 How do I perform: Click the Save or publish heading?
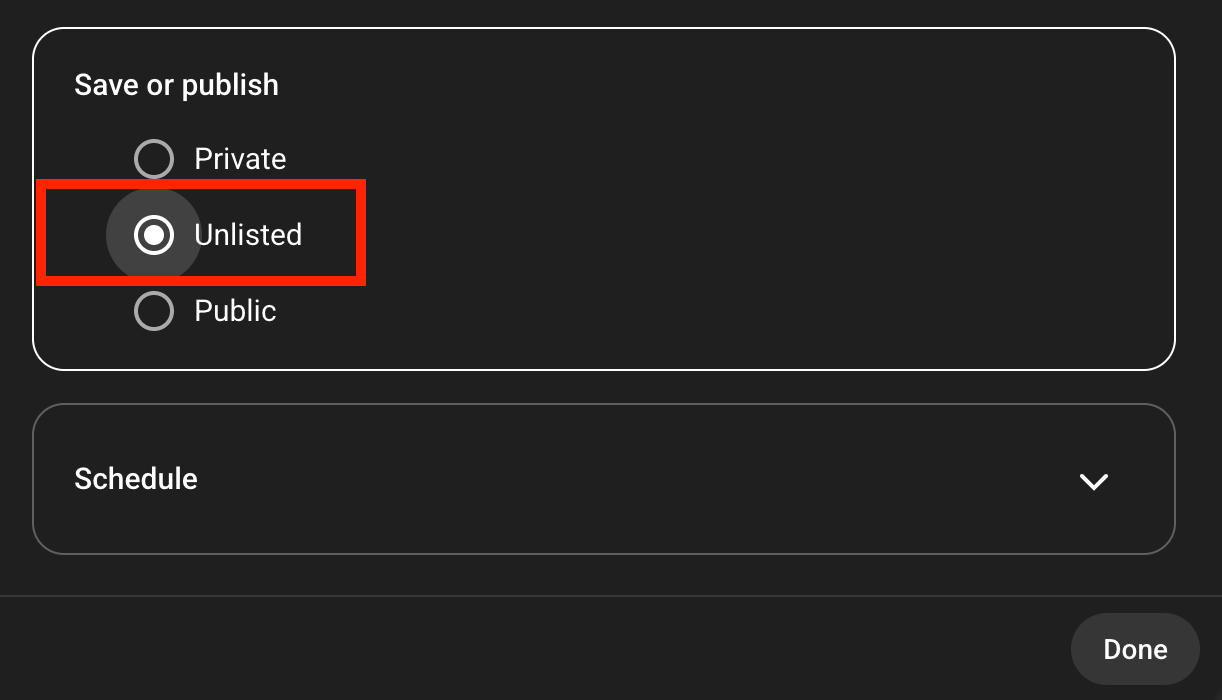[x=176, y=85]
